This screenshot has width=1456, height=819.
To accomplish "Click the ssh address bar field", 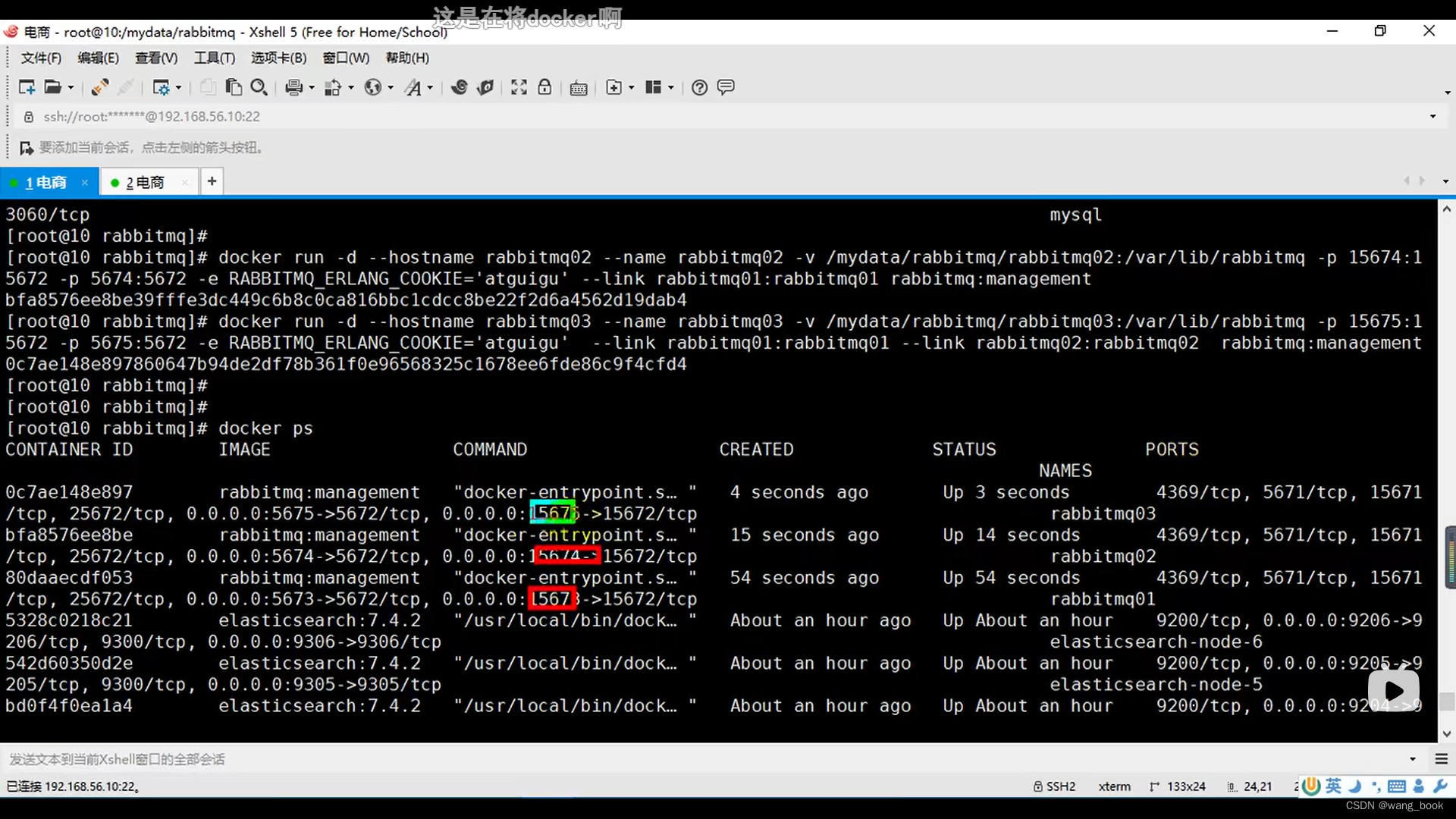I will click(728, 117).
